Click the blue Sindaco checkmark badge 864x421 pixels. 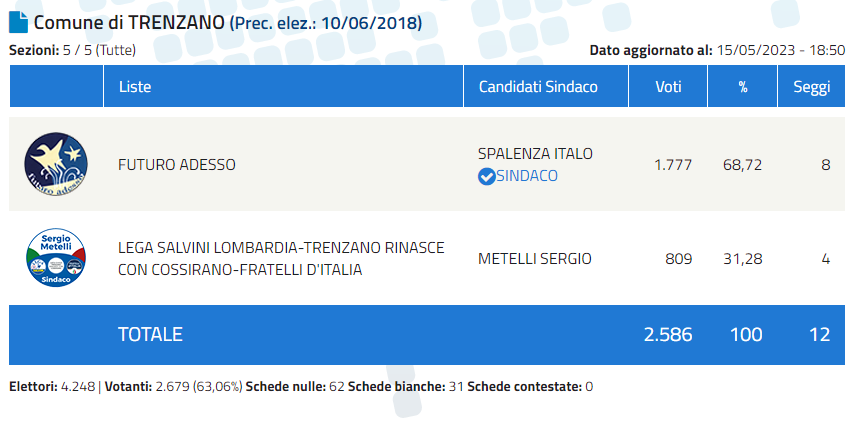point(487,176)
